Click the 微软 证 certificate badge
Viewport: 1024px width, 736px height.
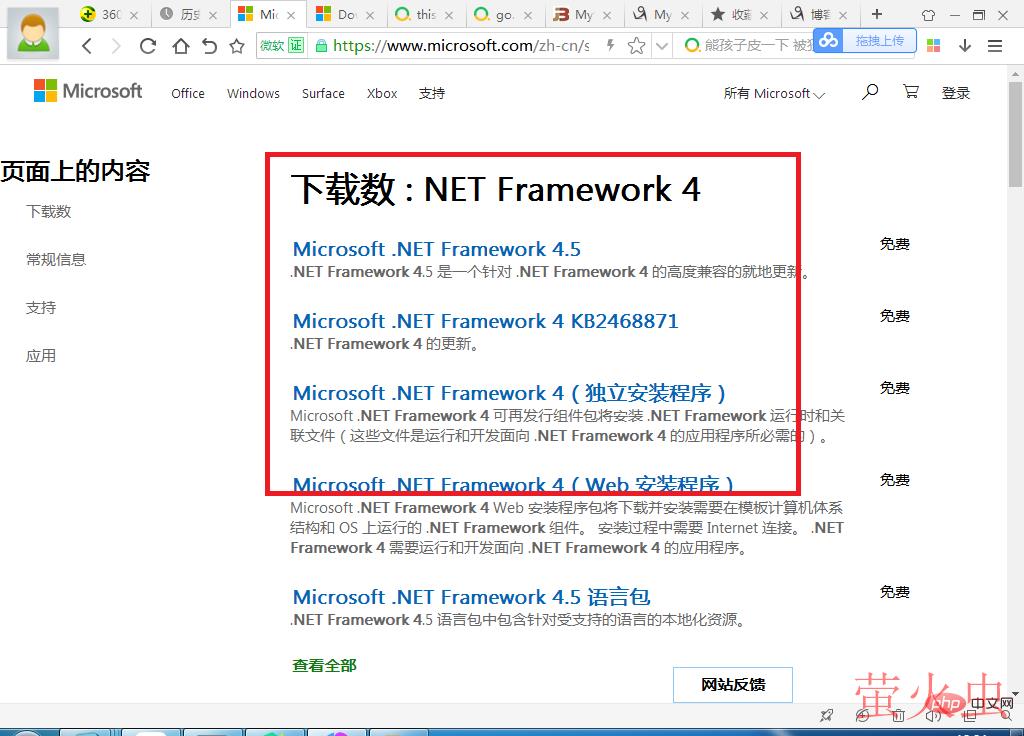[281, 45]
